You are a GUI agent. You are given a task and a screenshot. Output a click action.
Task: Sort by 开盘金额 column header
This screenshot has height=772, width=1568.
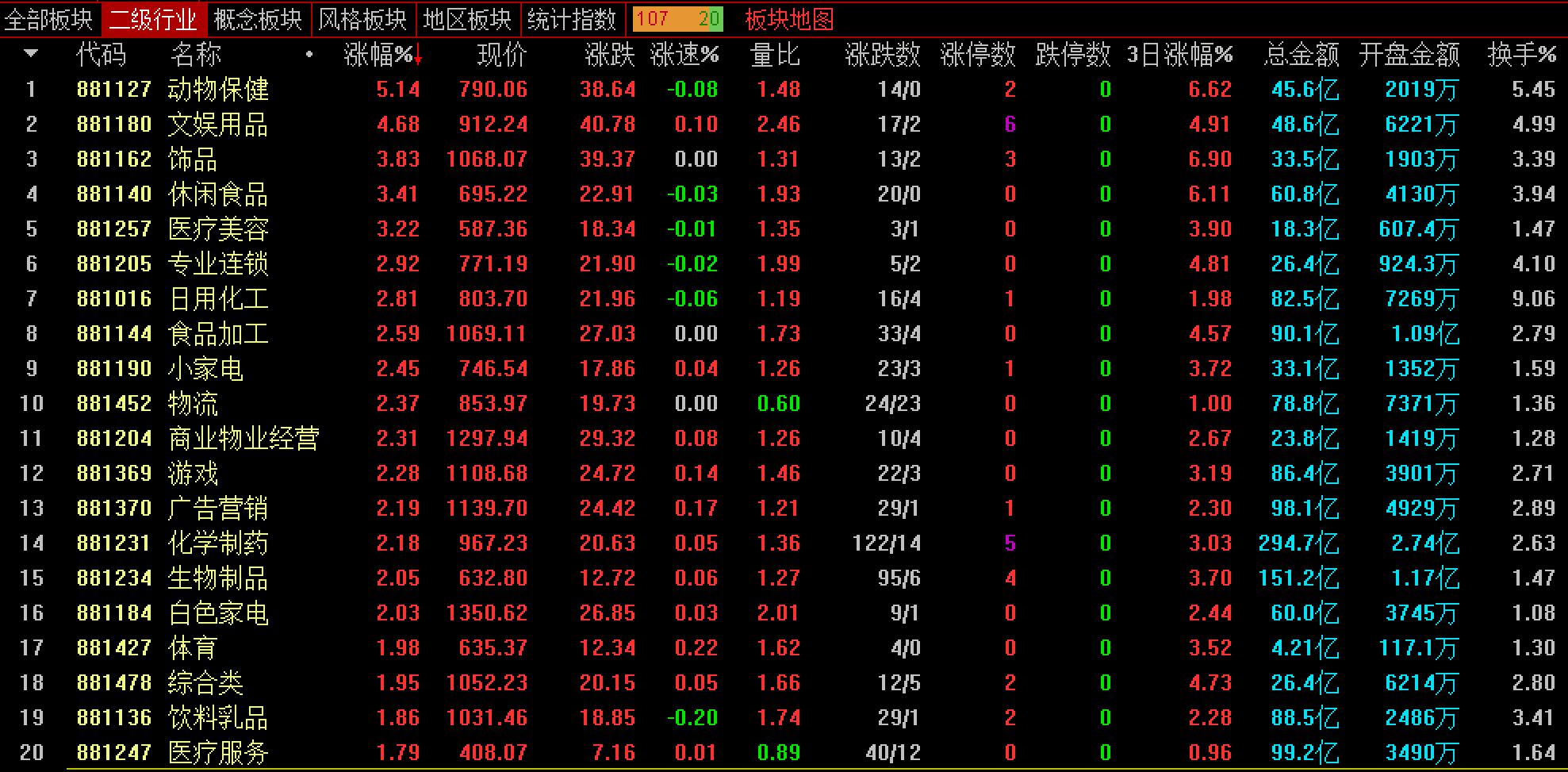tap(1409, 55)
